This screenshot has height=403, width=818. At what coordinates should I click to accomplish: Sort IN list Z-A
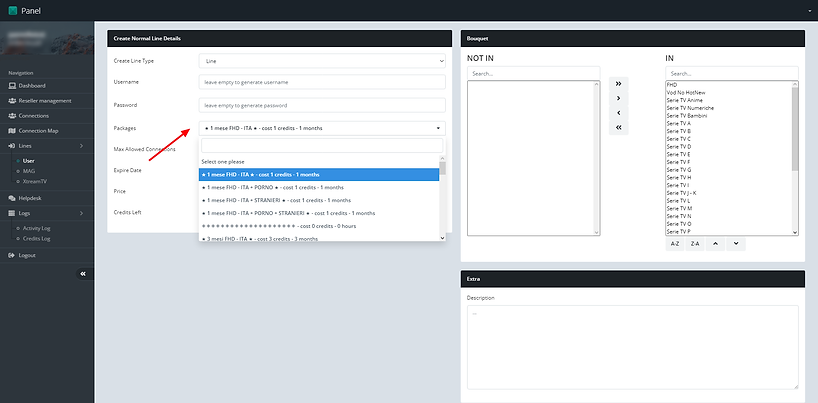[x=695, y=244]
